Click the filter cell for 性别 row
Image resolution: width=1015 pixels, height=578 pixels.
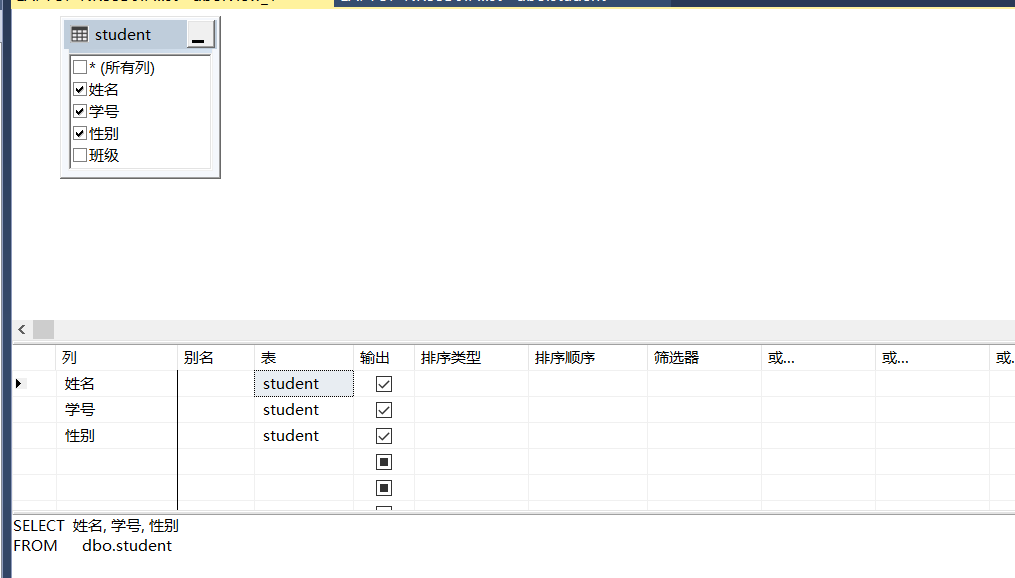[704, 436]
